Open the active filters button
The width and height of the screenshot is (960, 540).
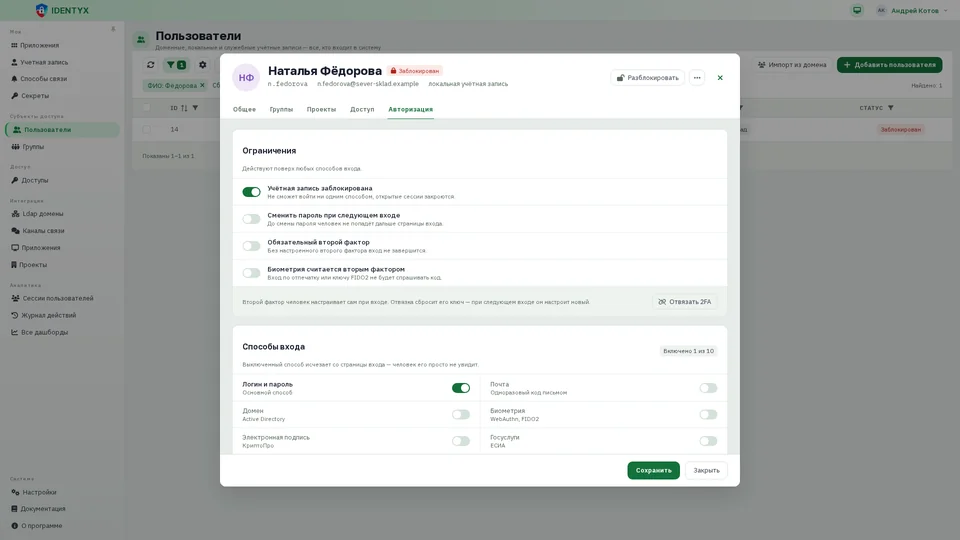[176, 65]
